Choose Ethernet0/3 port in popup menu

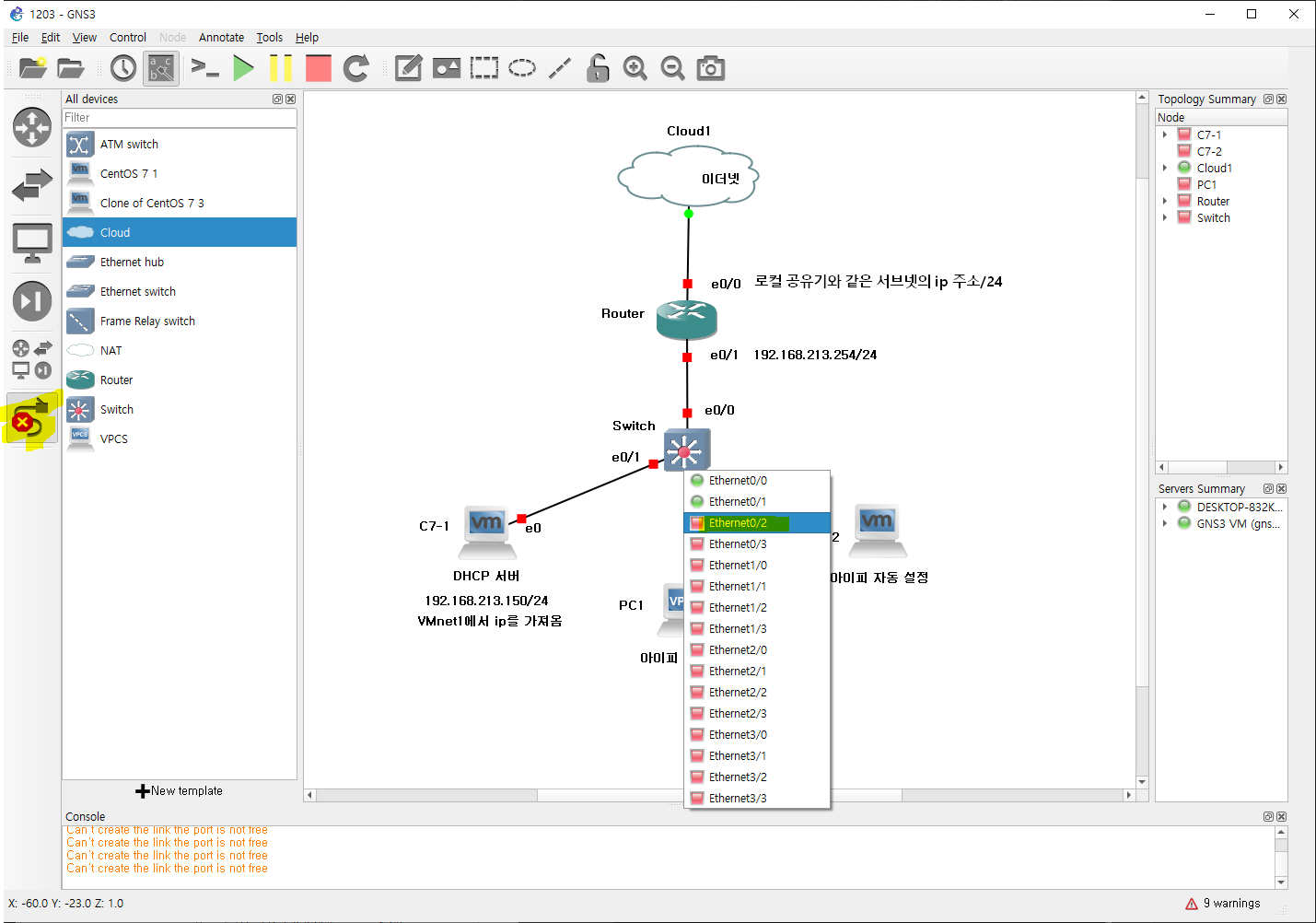tap(758, 544)
